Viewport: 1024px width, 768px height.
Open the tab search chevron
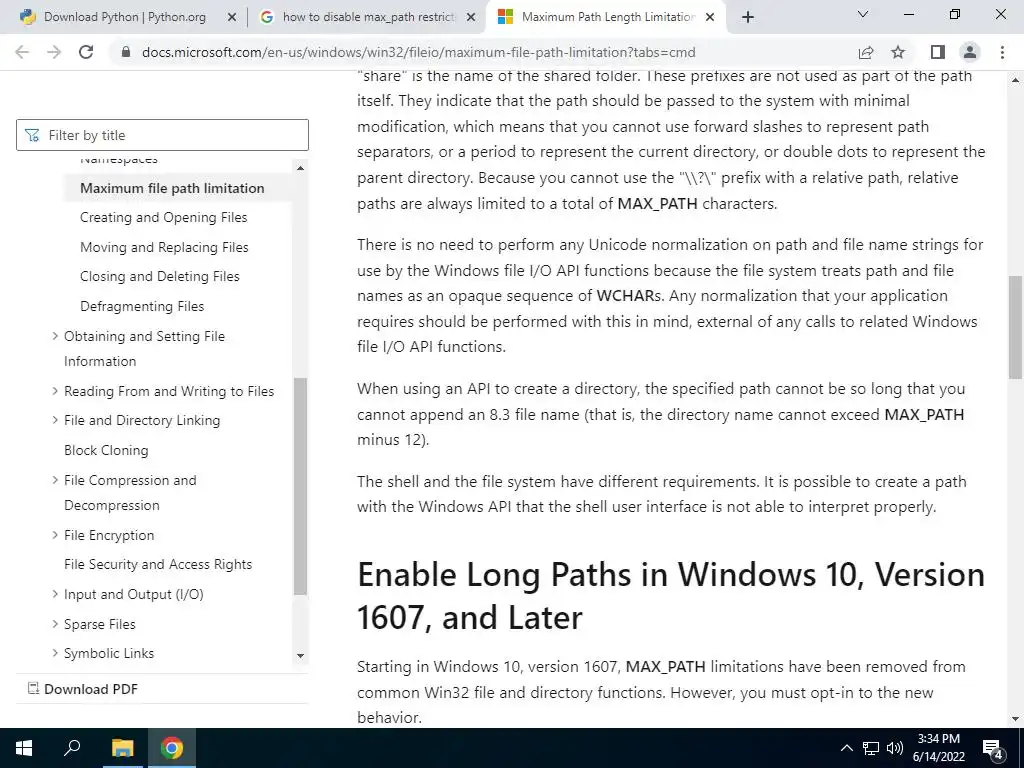click(x=863, y=14)
